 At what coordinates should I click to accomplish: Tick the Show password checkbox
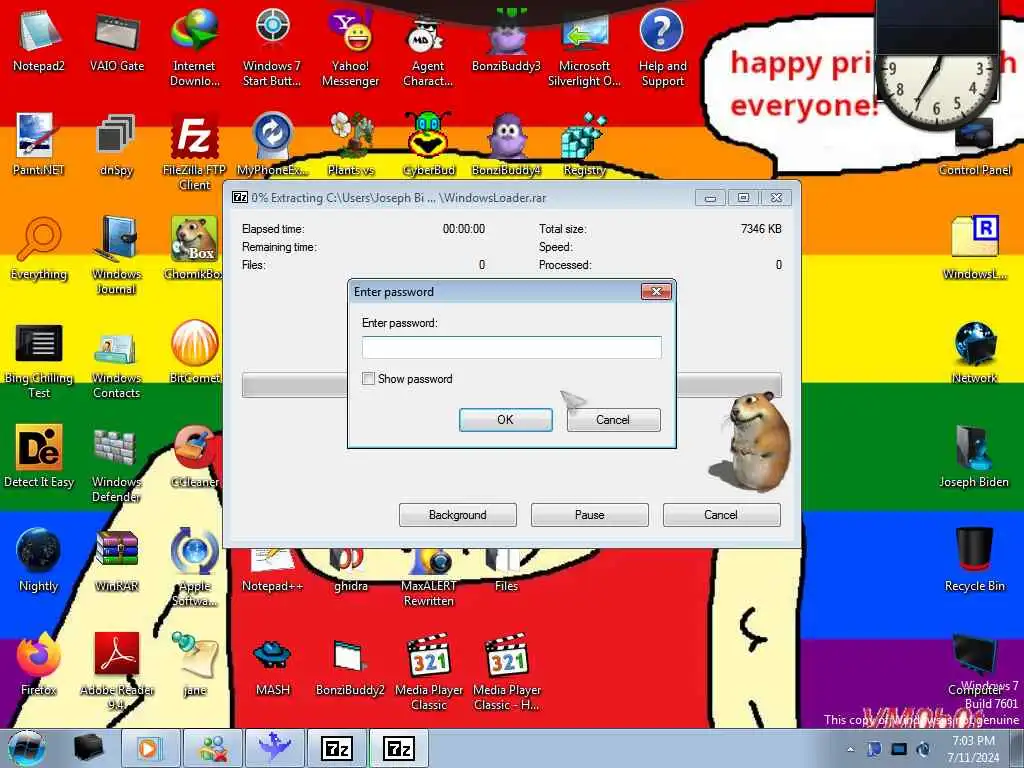pos(368,379)
